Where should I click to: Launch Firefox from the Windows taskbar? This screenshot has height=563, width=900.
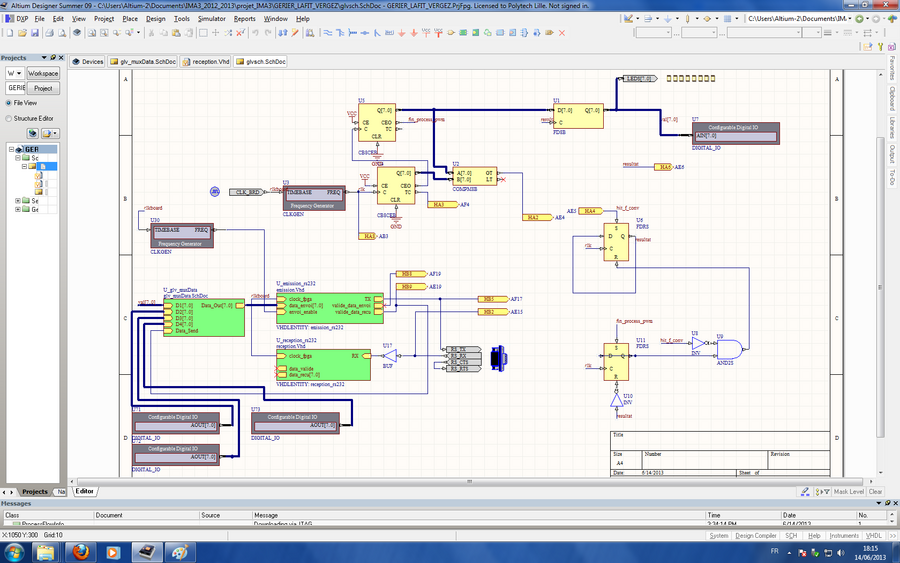click(82, 551)
